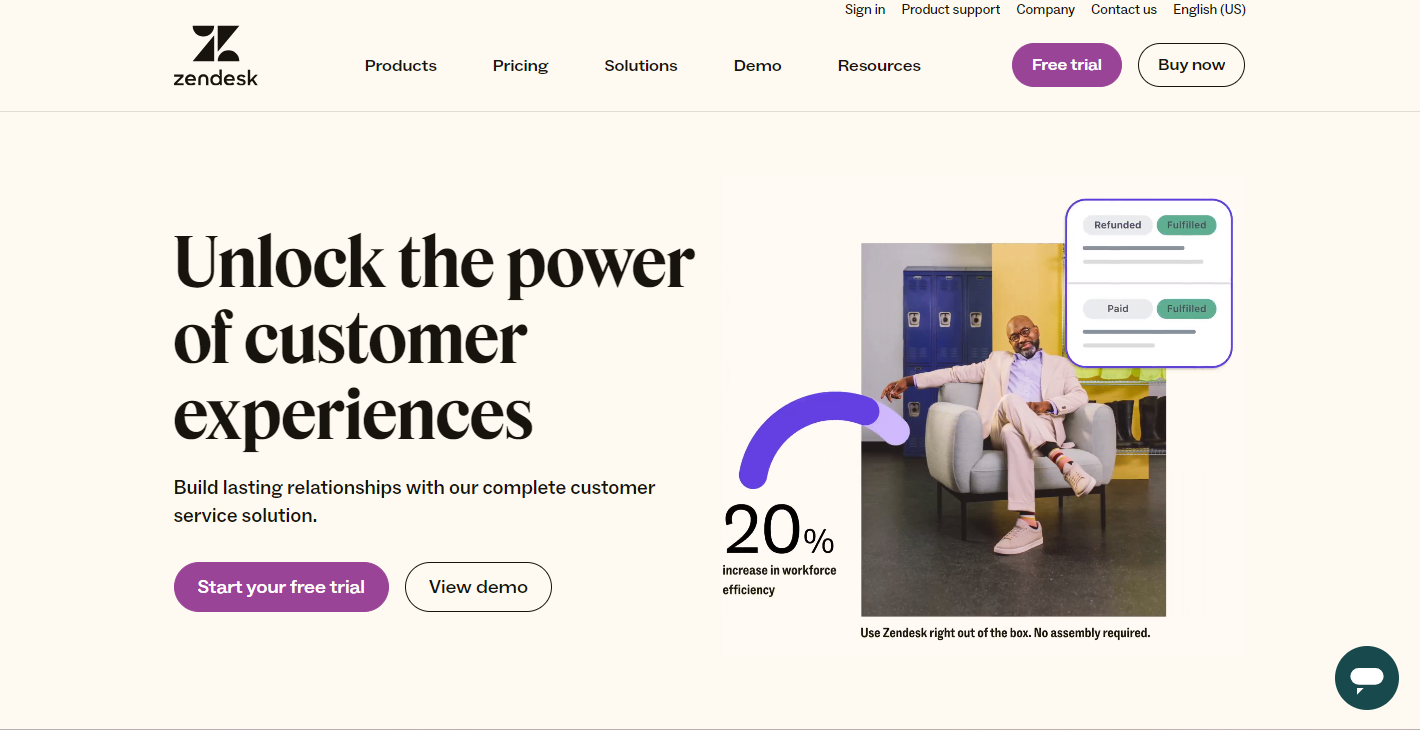Open the chat widget bubble
Viewport: 1420px width, 730px height.
(x=1366, y=678)
